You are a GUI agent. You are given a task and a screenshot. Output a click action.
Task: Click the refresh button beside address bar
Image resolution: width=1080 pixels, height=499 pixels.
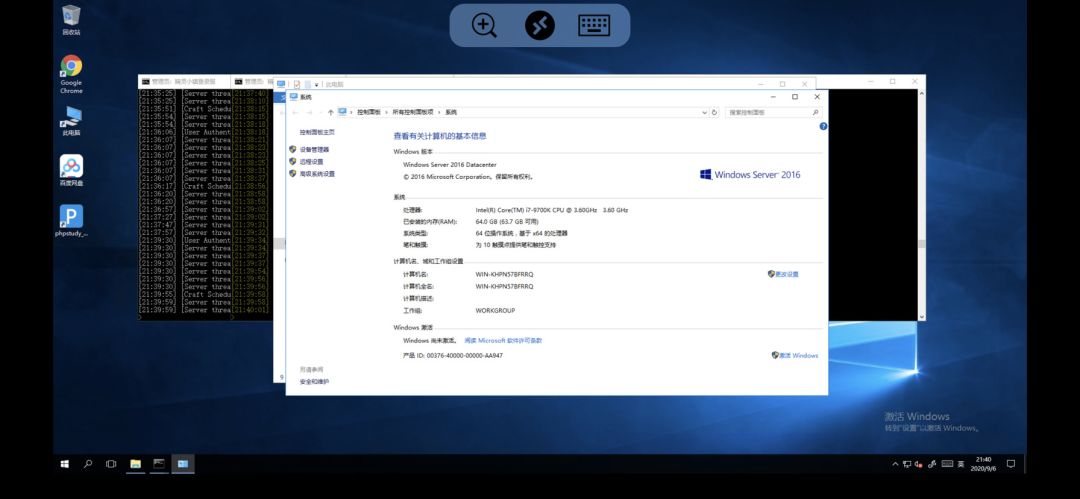[x=714, y=112]
